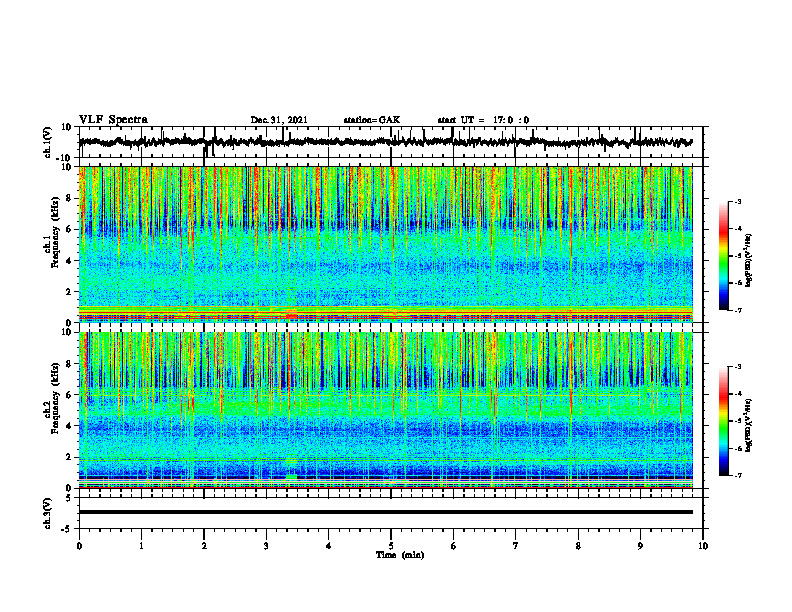The image size is (792, 612).
Task: Click the "station=GAK" header label
Action: coord(372,120)
